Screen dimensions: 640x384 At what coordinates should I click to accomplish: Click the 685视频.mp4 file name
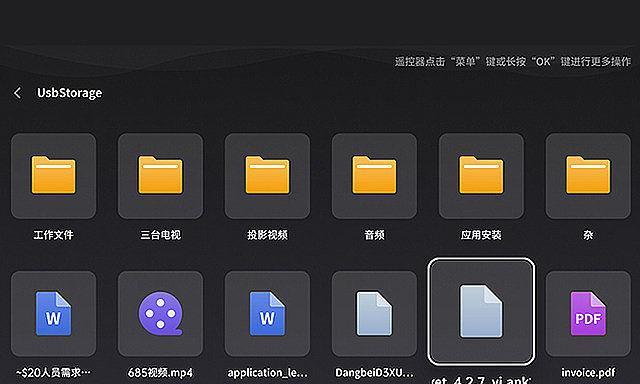pyautogui.click(x=160, y=373)
